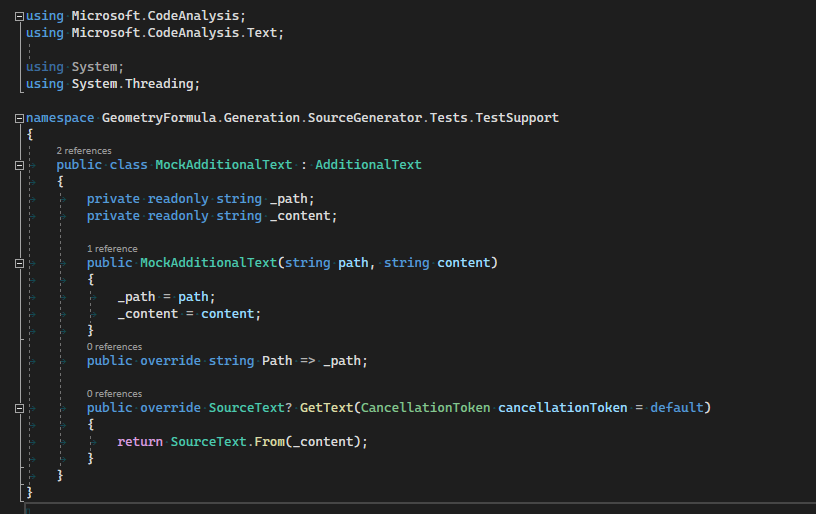Click the '_content = content;' assignment
This screenshot has height=514, width=816.
click(x=189, y=314)
